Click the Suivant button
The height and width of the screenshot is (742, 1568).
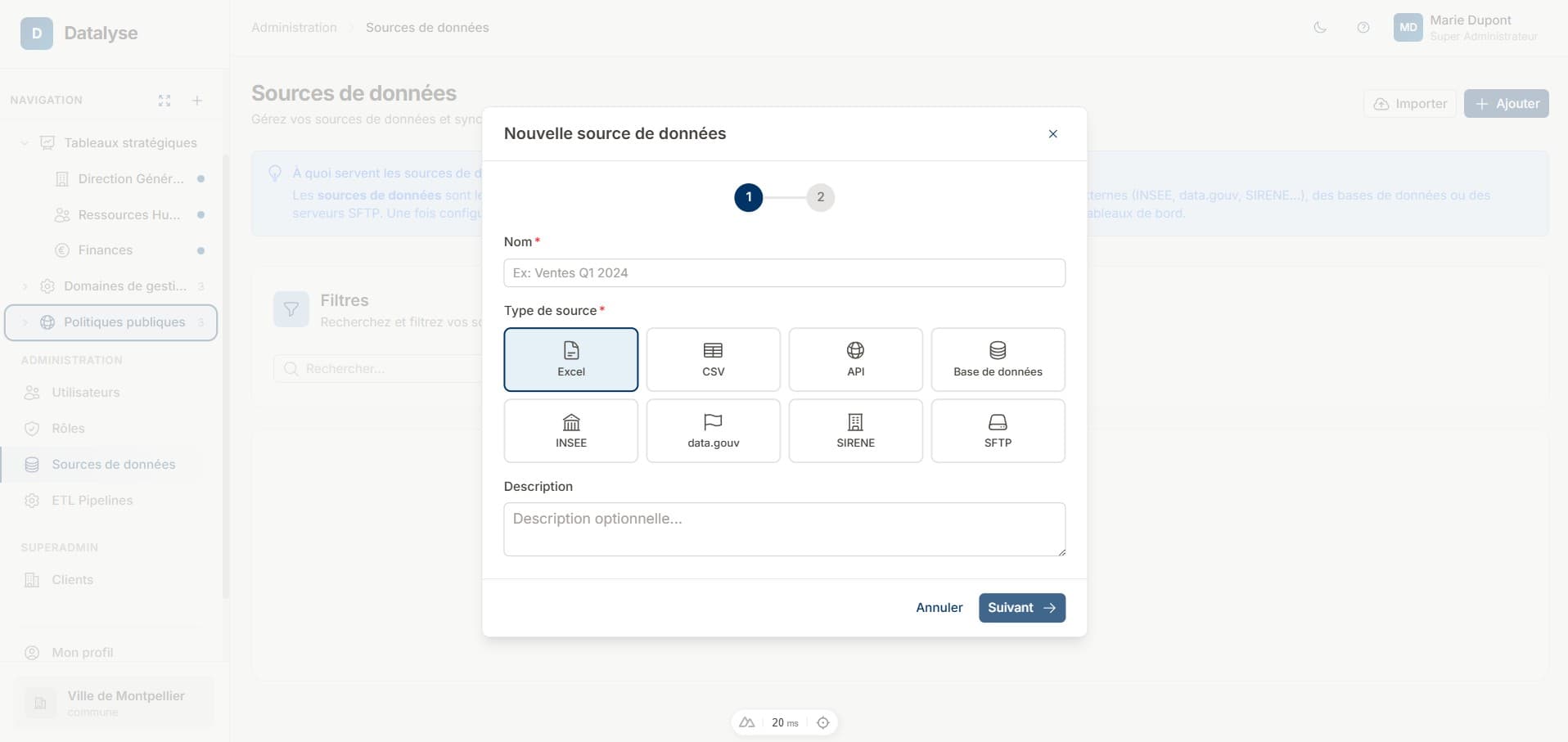pyautogui.click(x=1021, y=608)
